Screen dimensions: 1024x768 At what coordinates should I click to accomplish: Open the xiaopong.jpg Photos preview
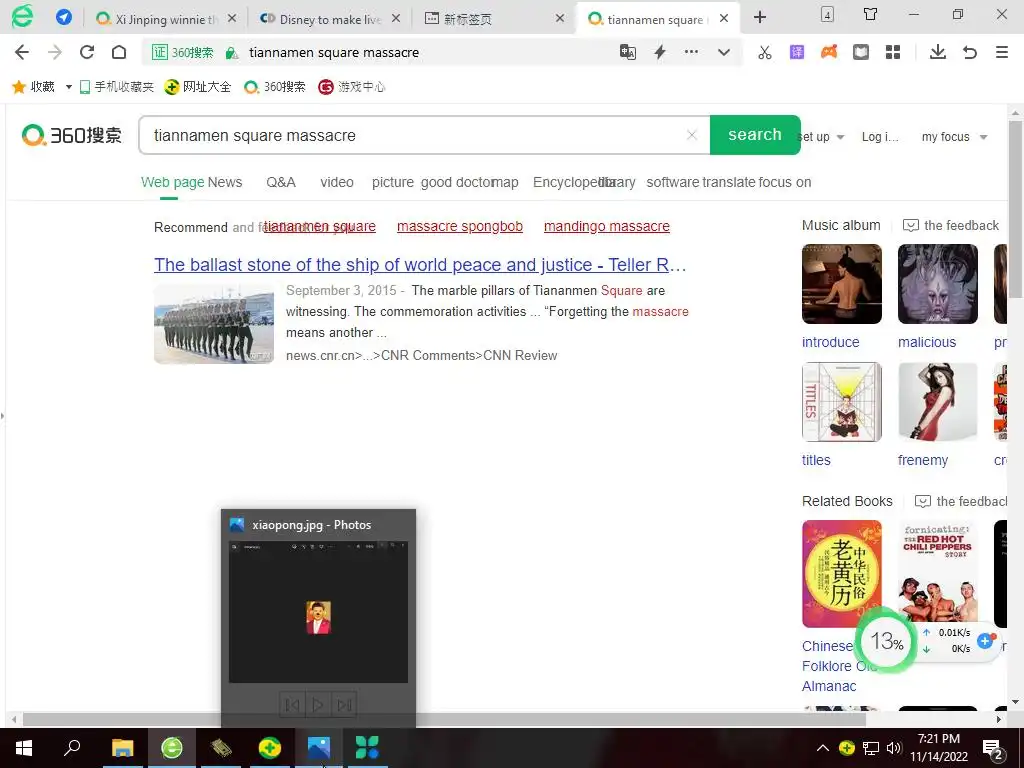318,612
